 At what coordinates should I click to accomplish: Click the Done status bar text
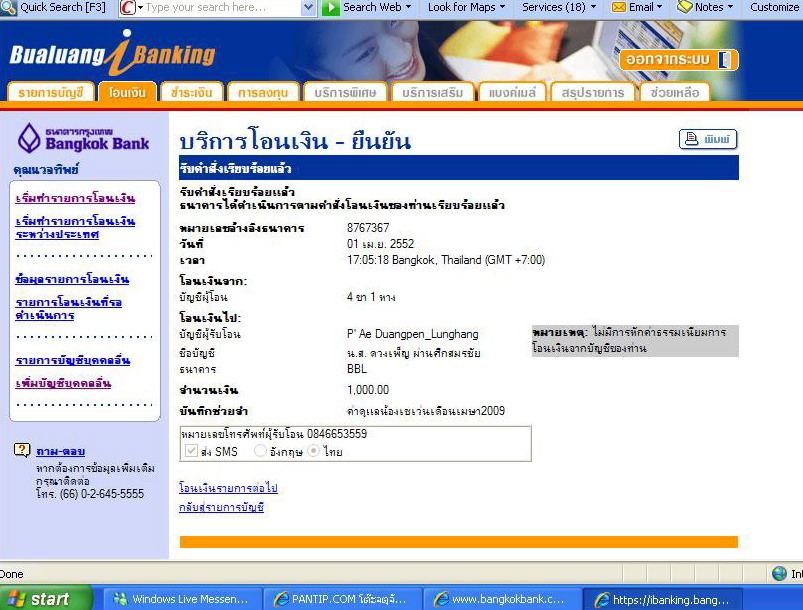[x=12, y=574]
